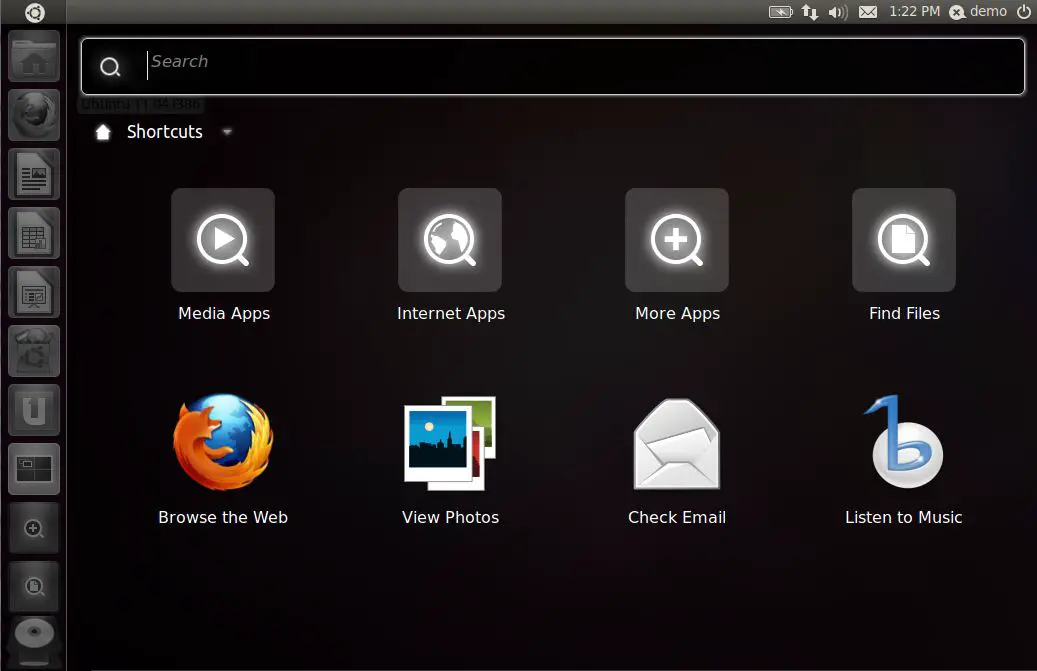1037x671 pixels.
Task: Open the Workspace Switcher in launcher
Action: pyautogui.click(x=34, y=469)
